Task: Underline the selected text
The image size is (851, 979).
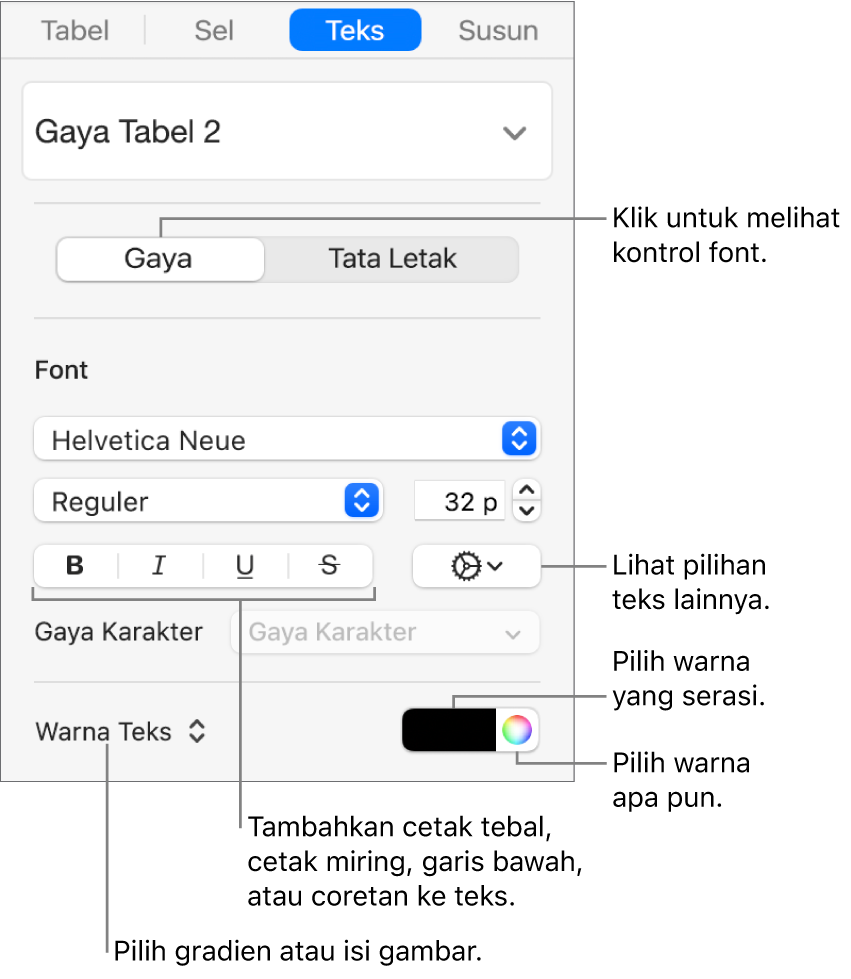Action: coord(244,566)
